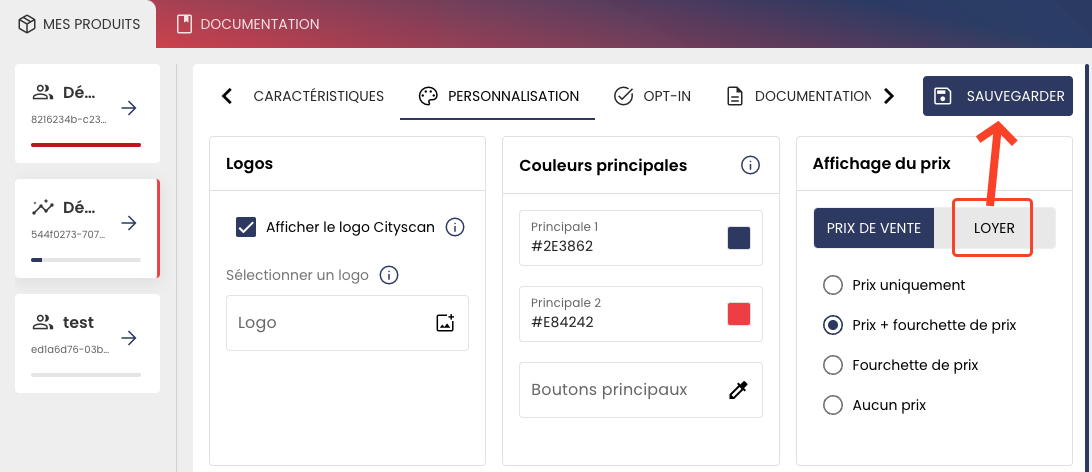Toggle Afficher le logo Cityscan checkbox
This screenshot has height=472, width=1092.
246,227
